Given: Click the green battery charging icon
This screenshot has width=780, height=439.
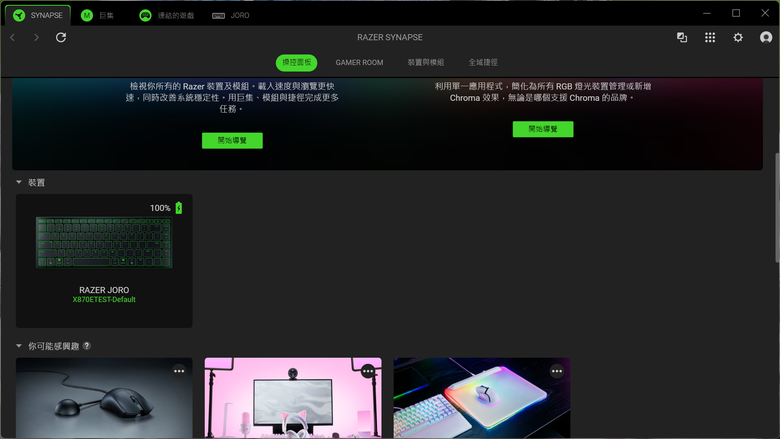Looking at the screenshot, I should pyautogui.click(x=179, y=208).
